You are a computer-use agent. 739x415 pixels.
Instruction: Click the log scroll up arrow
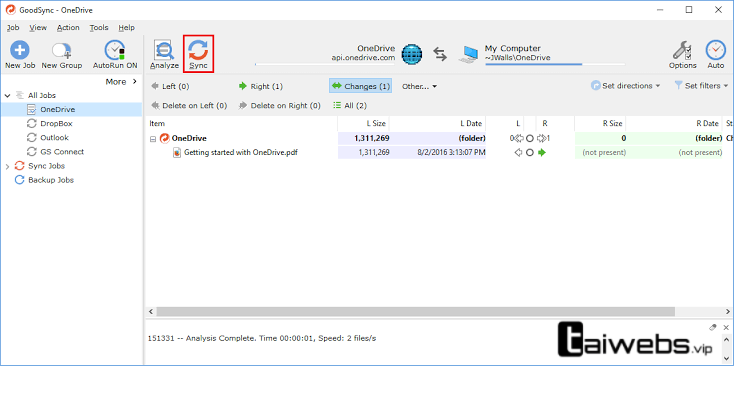point(726,340)
